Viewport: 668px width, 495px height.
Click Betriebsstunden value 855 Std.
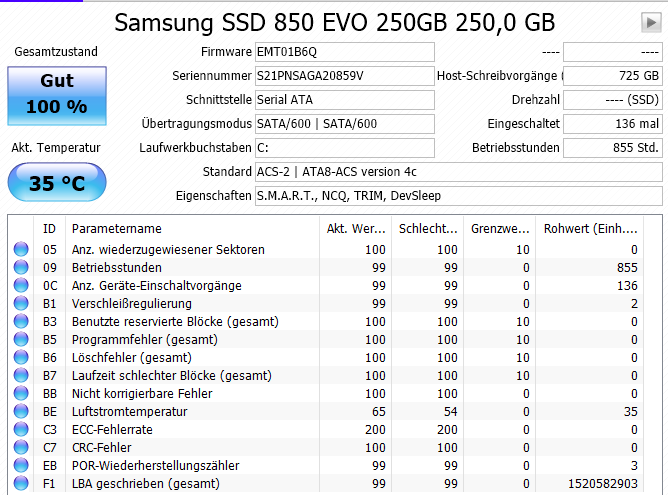tap(613, 148)
